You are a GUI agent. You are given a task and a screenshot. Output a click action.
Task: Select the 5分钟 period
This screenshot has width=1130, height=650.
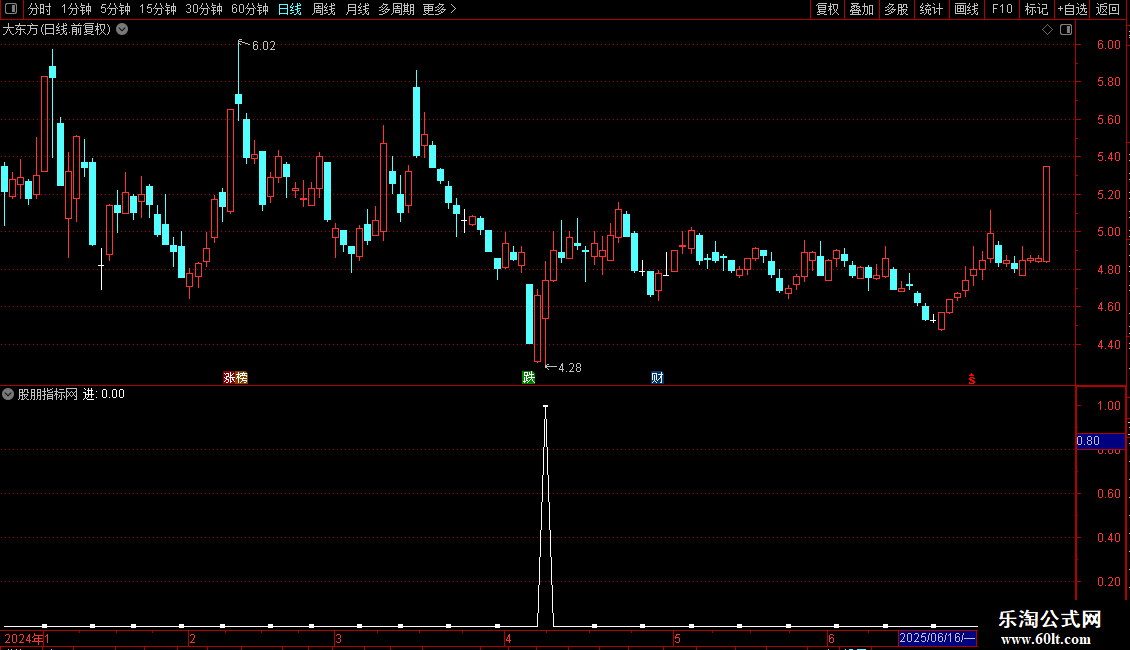(x=115, y=9)
